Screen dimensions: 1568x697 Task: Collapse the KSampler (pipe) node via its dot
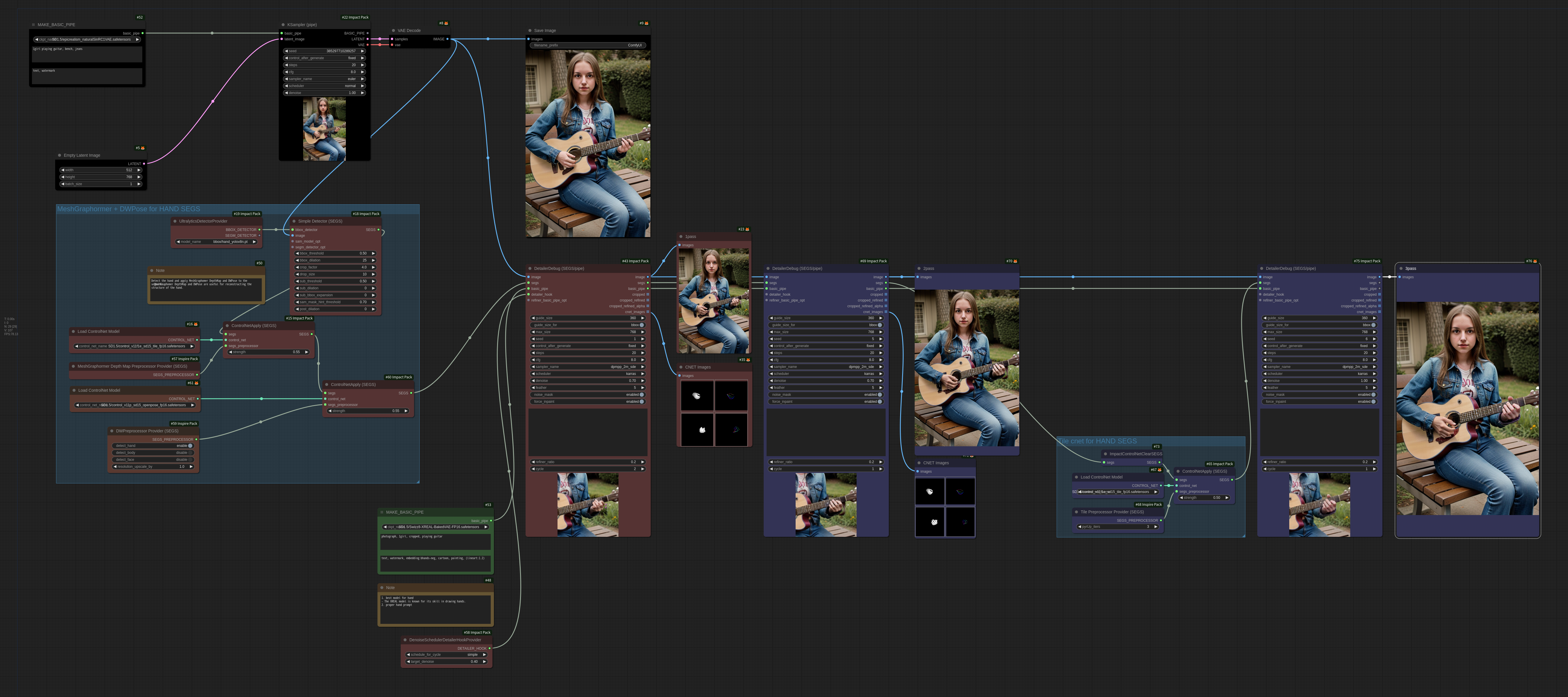click(x=283, y=25)
